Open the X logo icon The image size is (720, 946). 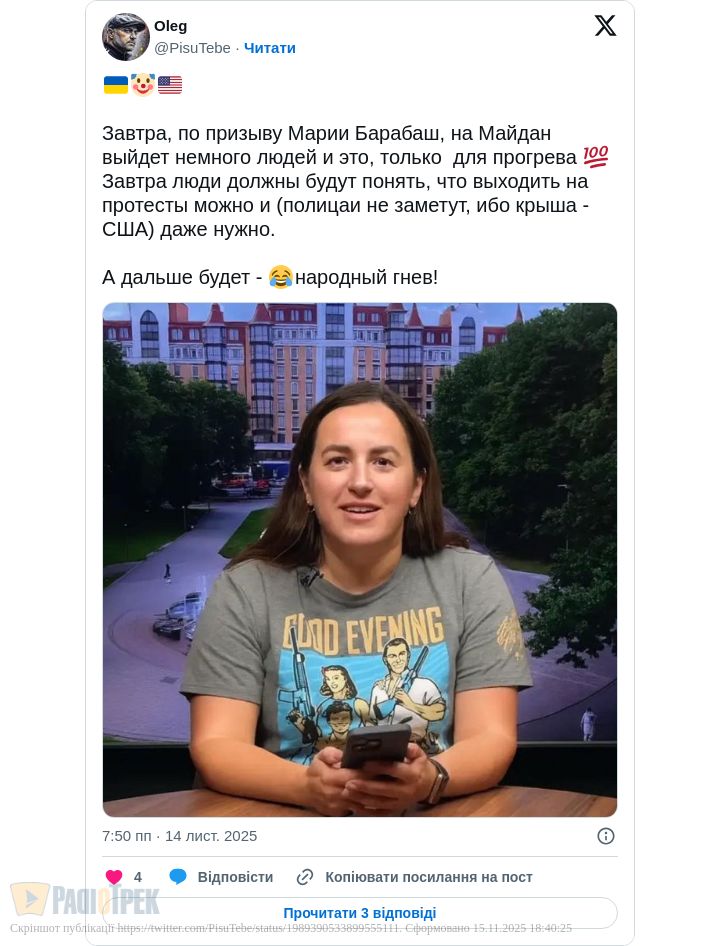tap(605, 26)
